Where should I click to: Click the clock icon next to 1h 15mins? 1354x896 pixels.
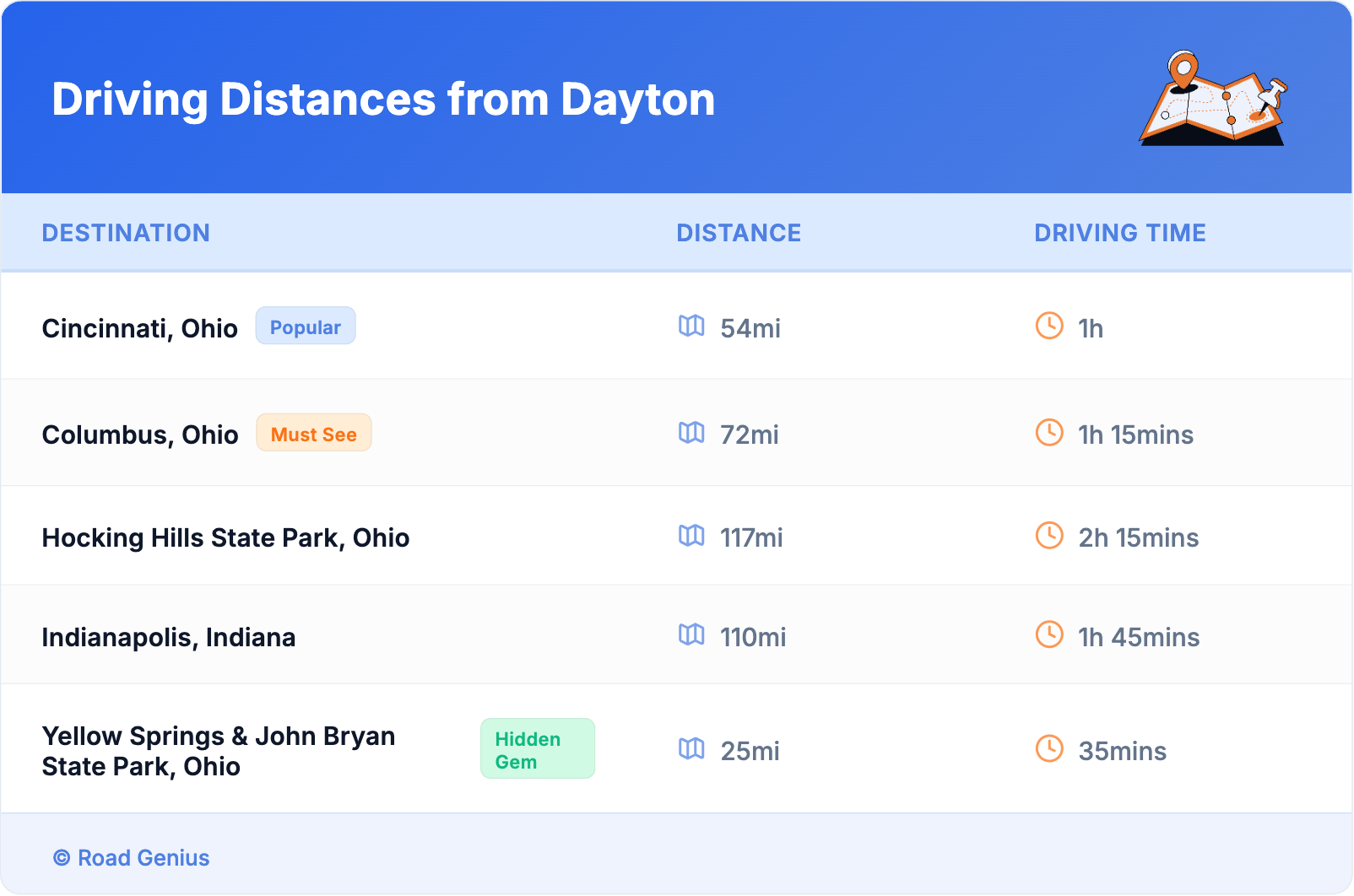pos(1049,432)
